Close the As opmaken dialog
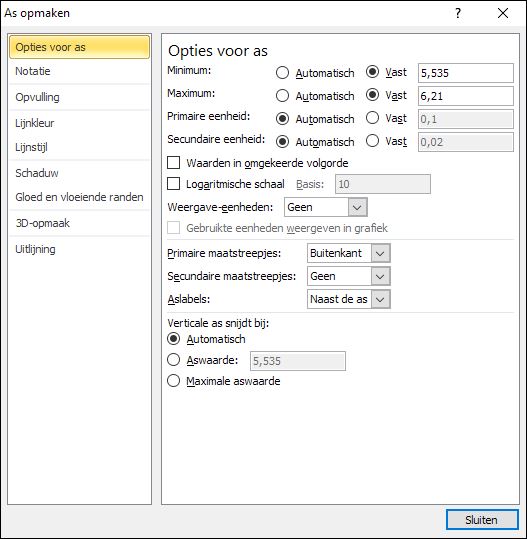Screen dimensions: 527x539 pyautogui.click(x=503, y=13)
